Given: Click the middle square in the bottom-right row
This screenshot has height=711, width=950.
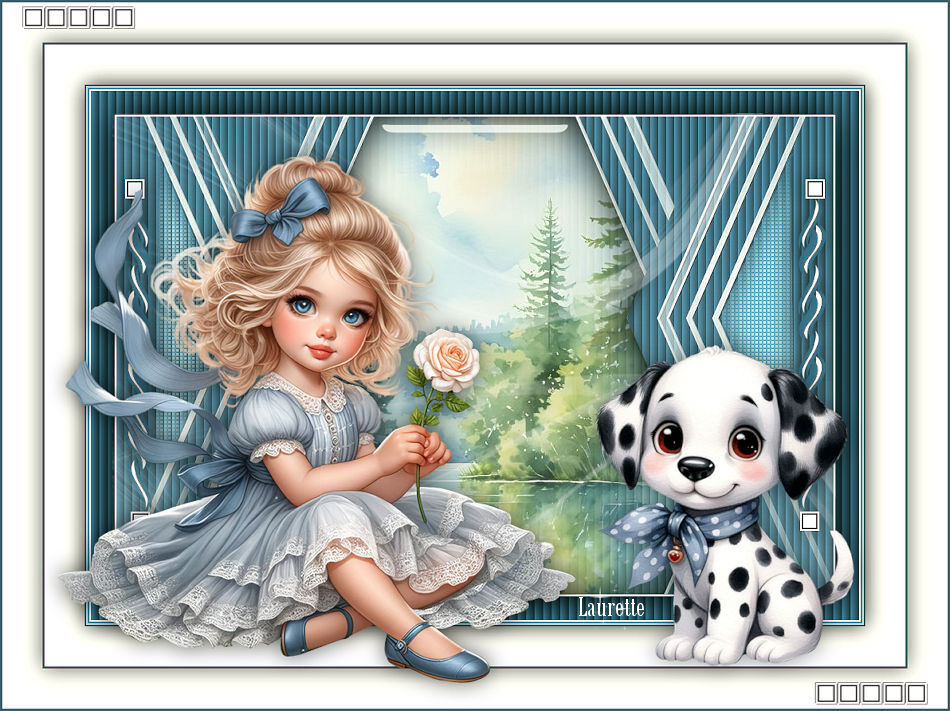Looking at the screenshot, I should pos(871,692).
